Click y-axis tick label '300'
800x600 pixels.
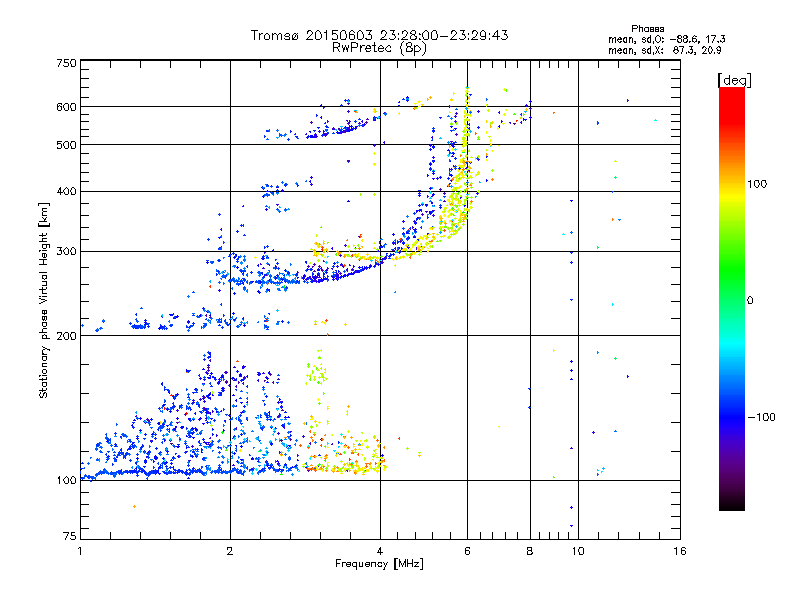(x=66, y=252)
